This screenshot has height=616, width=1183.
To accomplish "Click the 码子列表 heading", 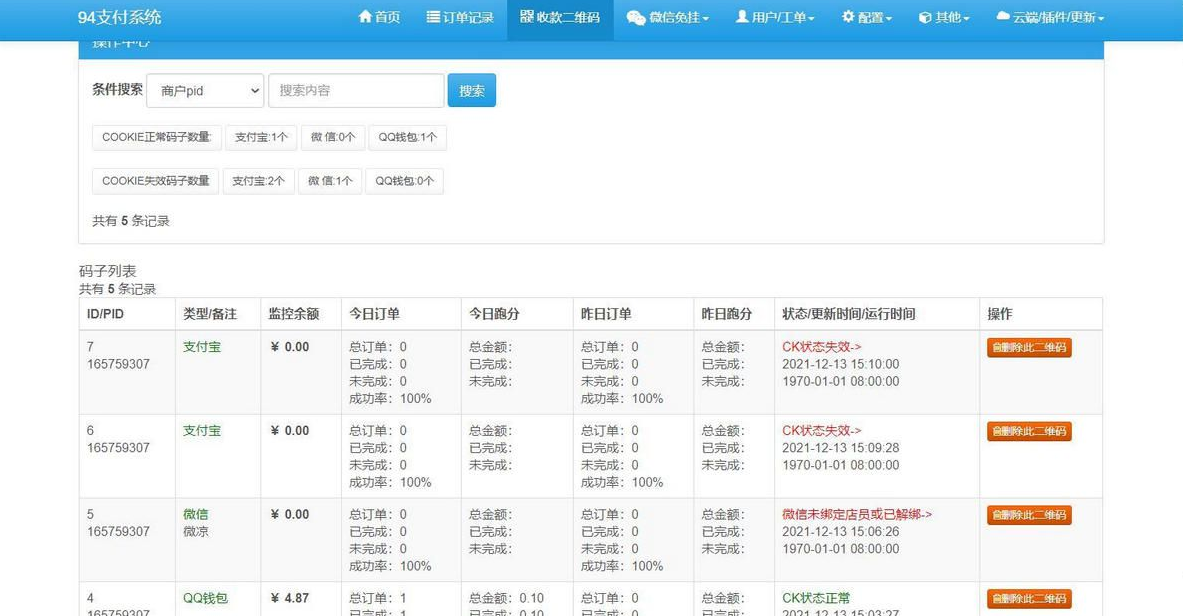I will coord(107,272).
